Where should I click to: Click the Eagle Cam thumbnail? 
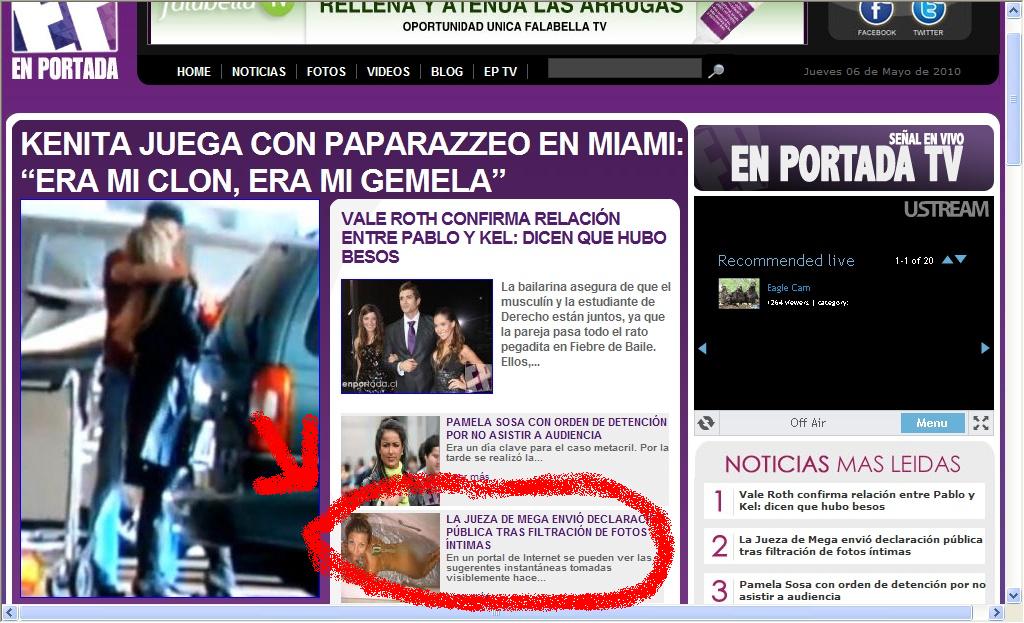pos(739,293)
